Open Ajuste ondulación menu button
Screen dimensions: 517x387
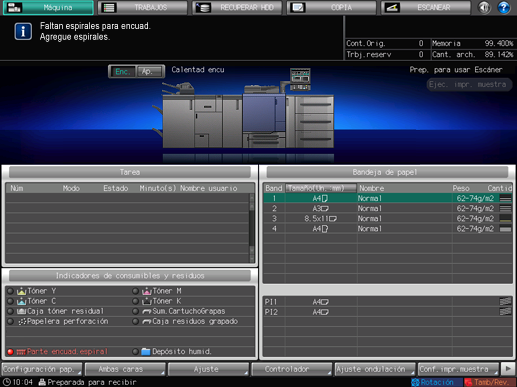pos(375,369)
